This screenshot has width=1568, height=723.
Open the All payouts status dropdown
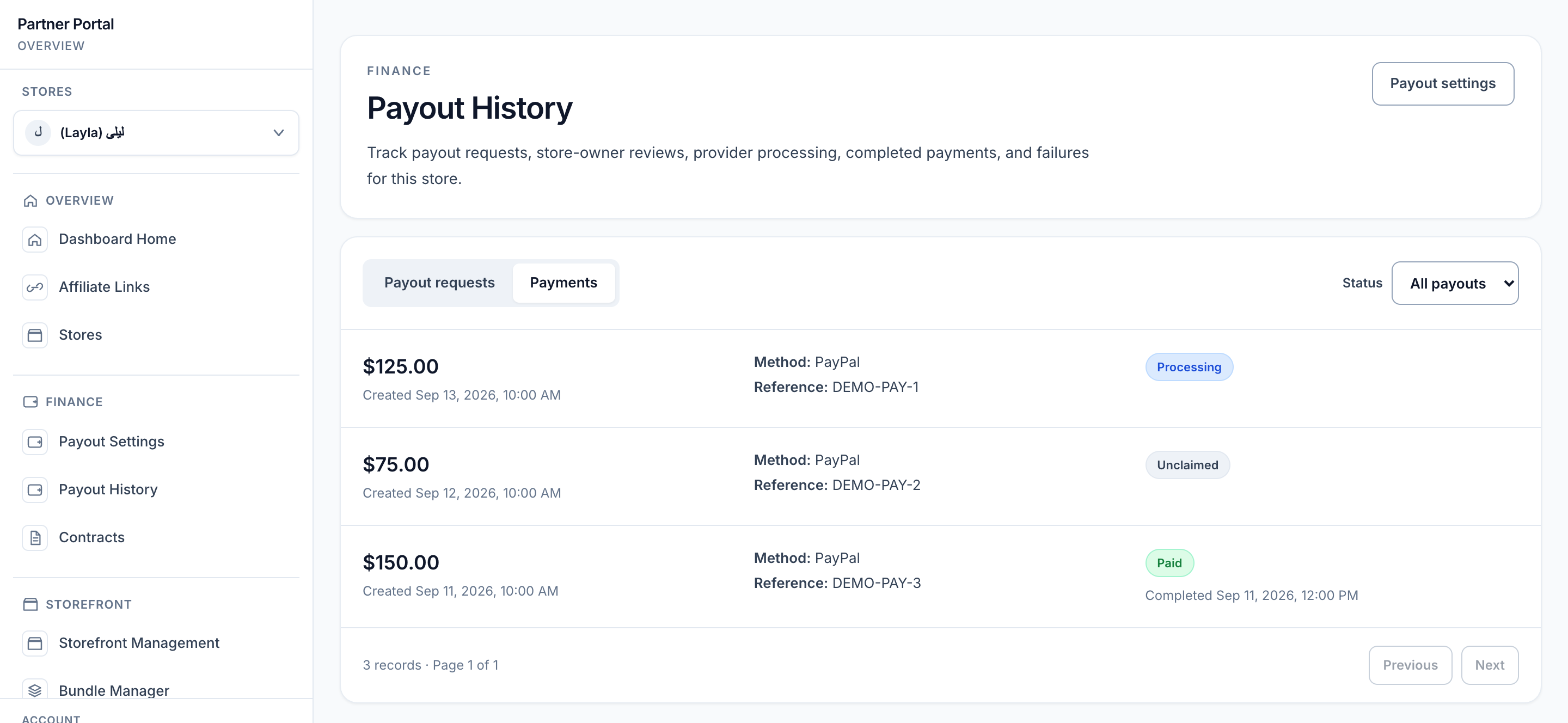pos(1455,283)
